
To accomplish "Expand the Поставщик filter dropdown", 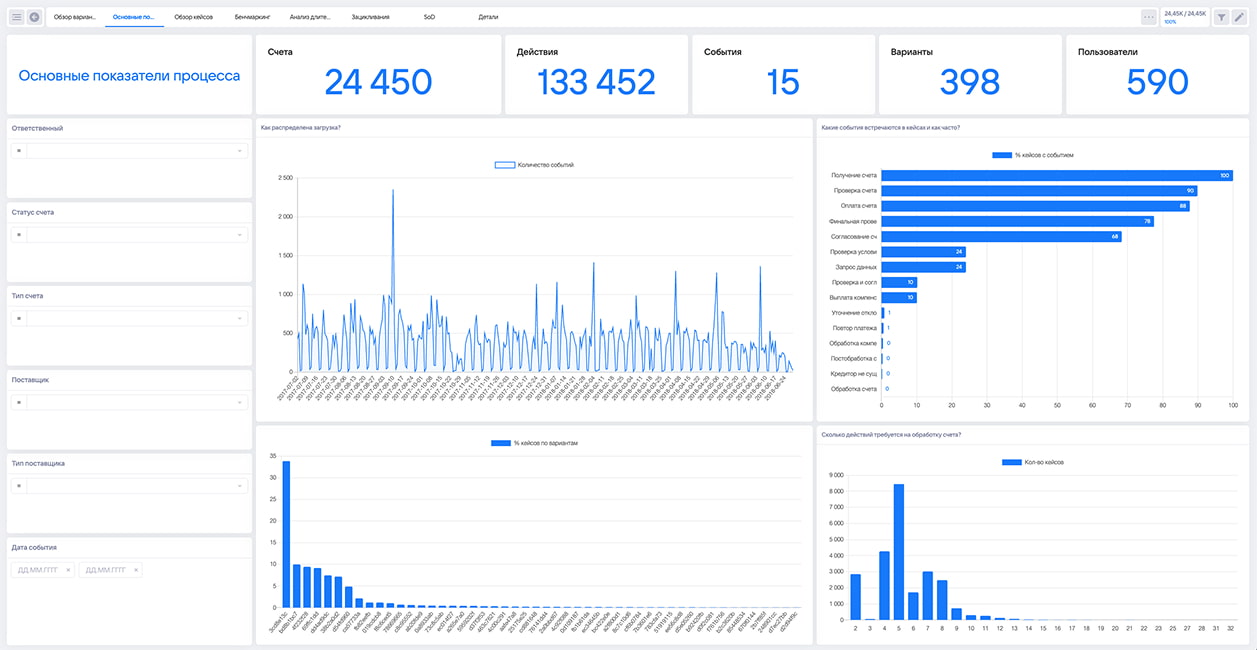I will (240, 402).
